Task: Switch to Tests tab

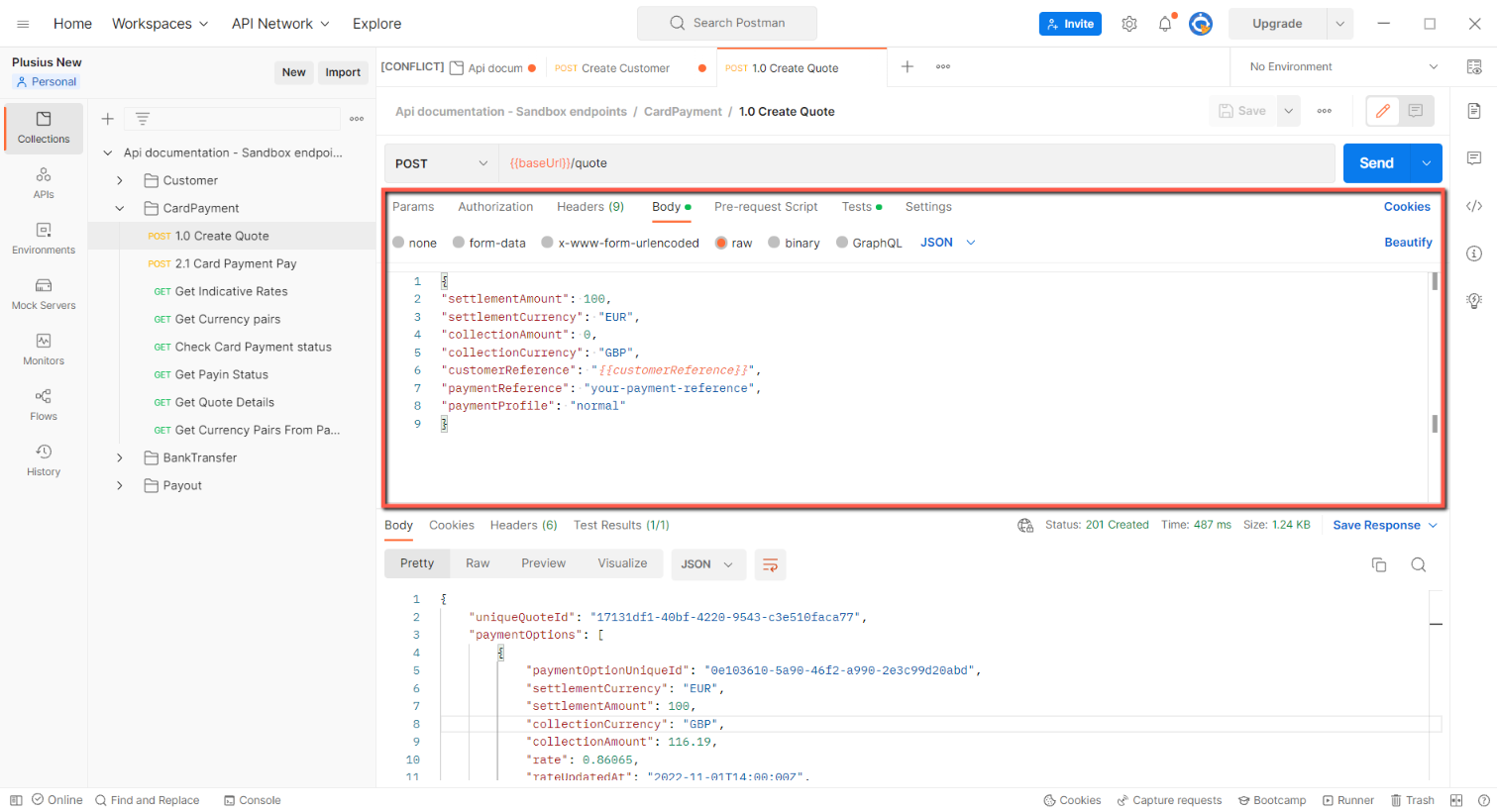Action: pyautogui.click(x=862, y=207)
